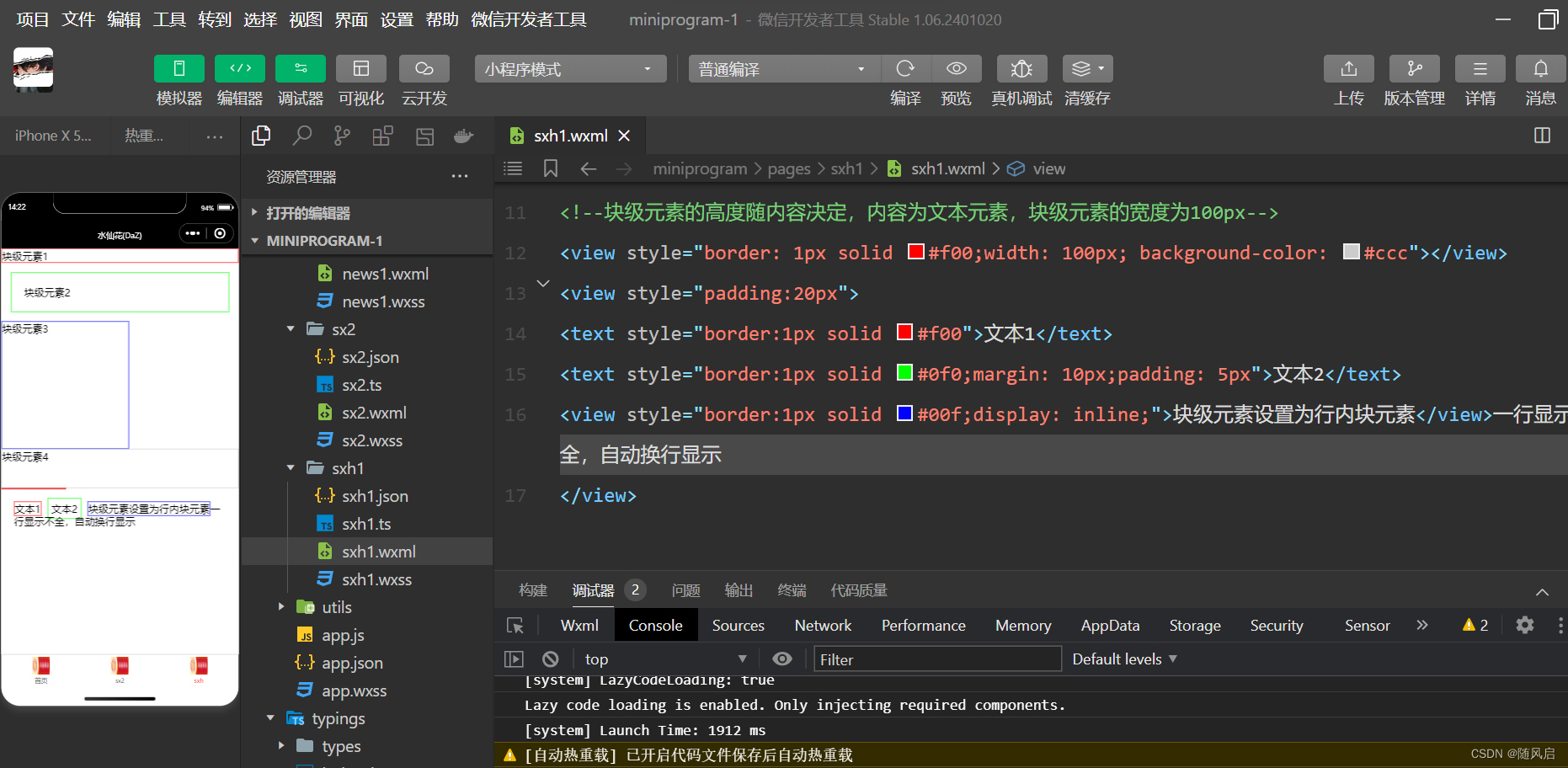
Task: Click the user avatar thumbnail
Action: click(33, 69)
